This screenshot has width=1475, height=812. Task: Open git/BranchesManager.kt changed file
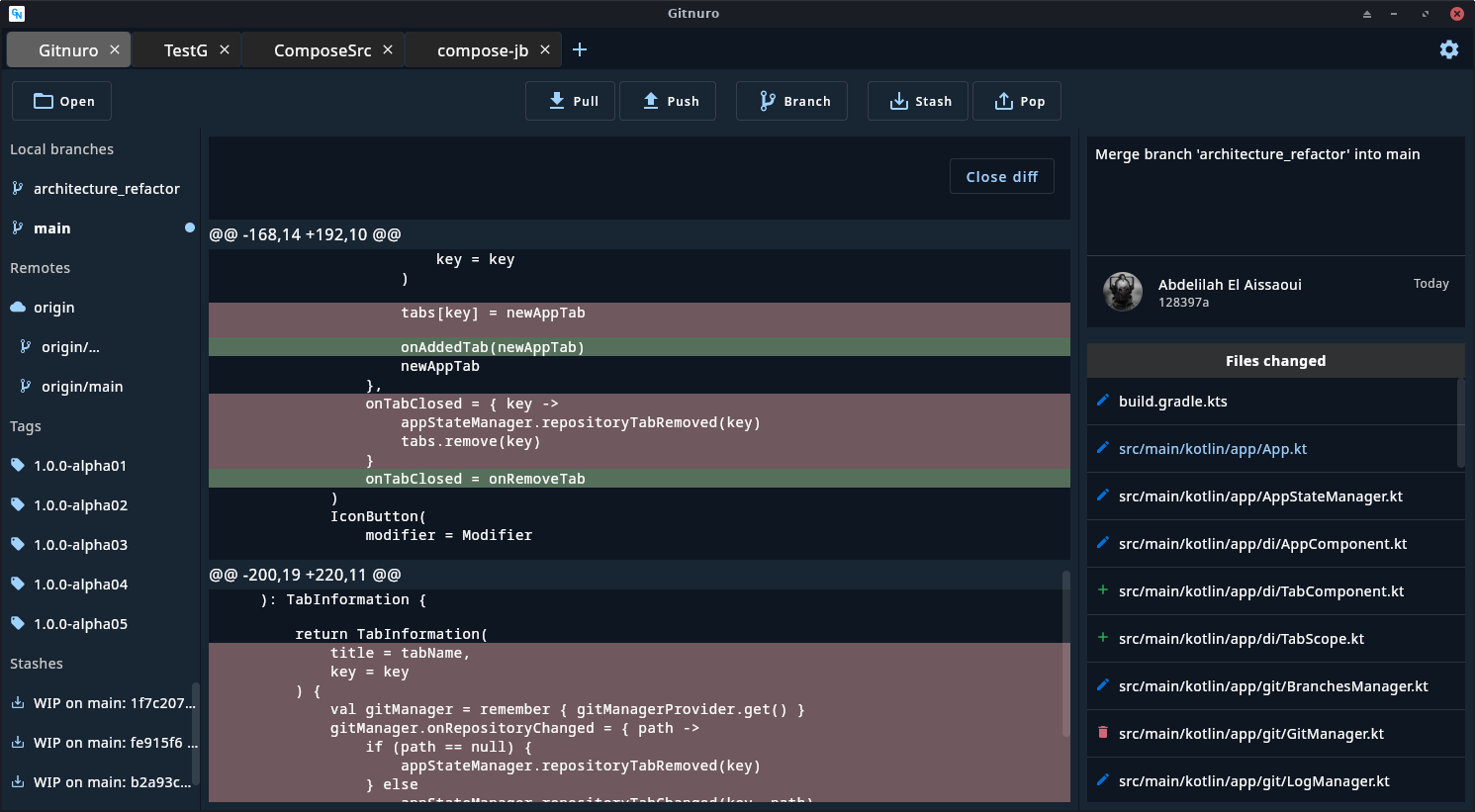(x=1275, y=686)
